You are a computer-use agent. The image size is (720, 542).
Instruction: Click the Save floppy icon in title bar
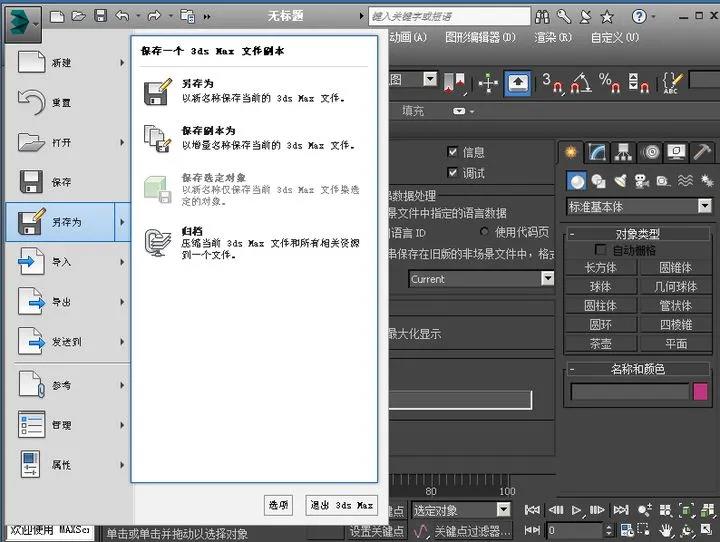tap(101, 16)
